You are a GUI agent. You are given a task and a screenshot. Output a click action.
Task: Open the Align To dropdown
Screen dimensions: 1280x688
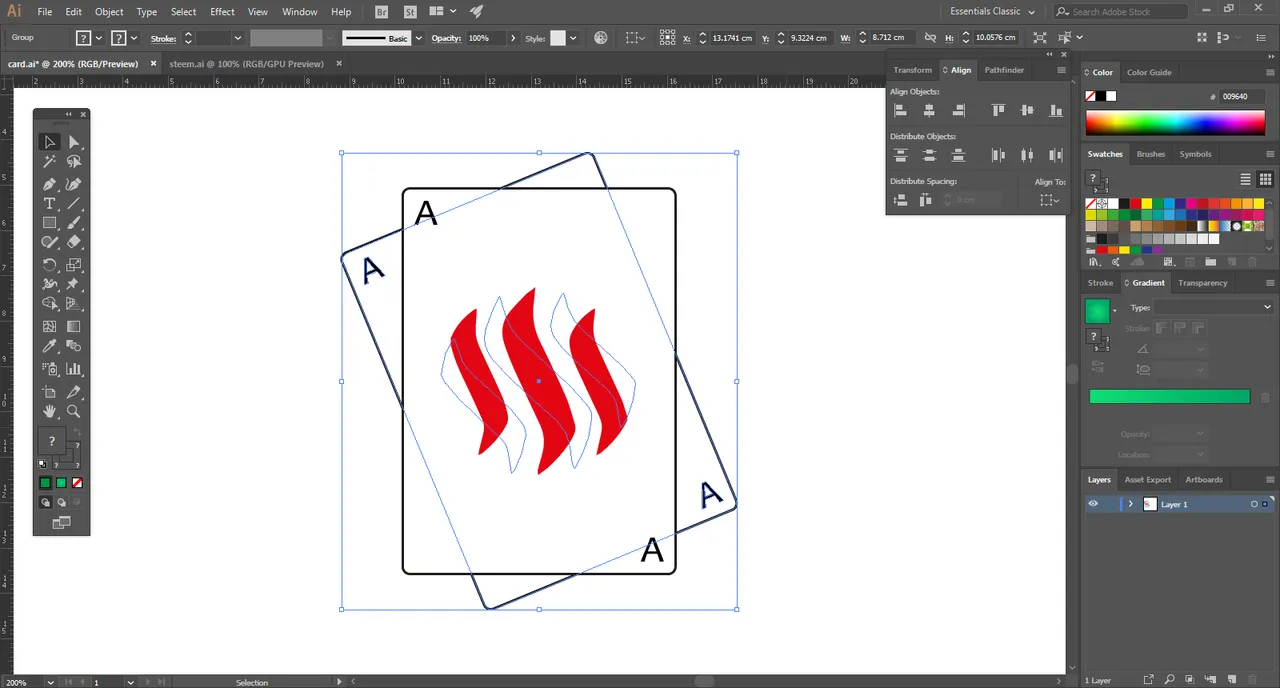1049,200
